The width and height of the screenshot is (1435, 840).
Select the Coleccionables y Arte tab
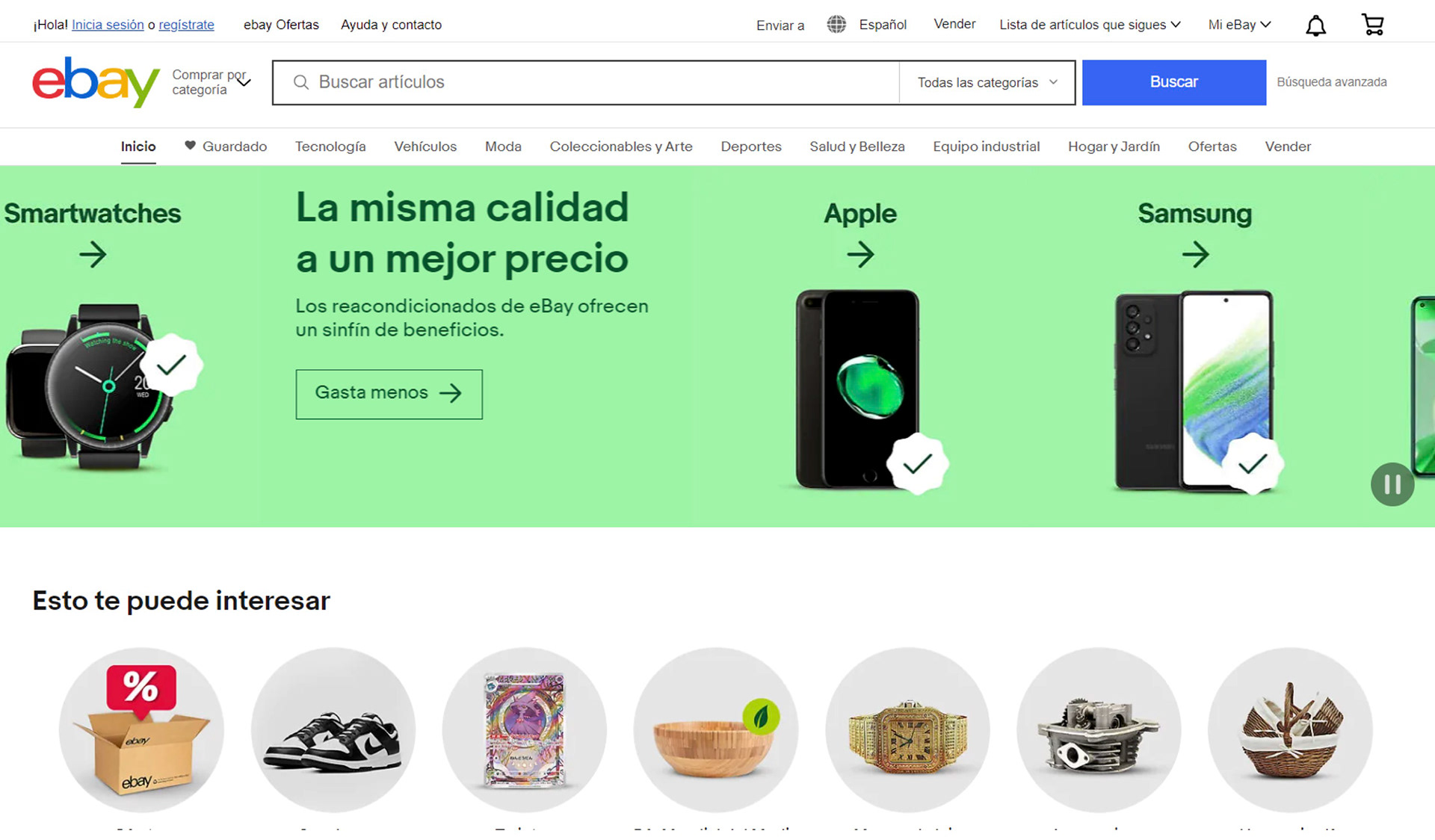pyautogui.click(x=621, y=146)
